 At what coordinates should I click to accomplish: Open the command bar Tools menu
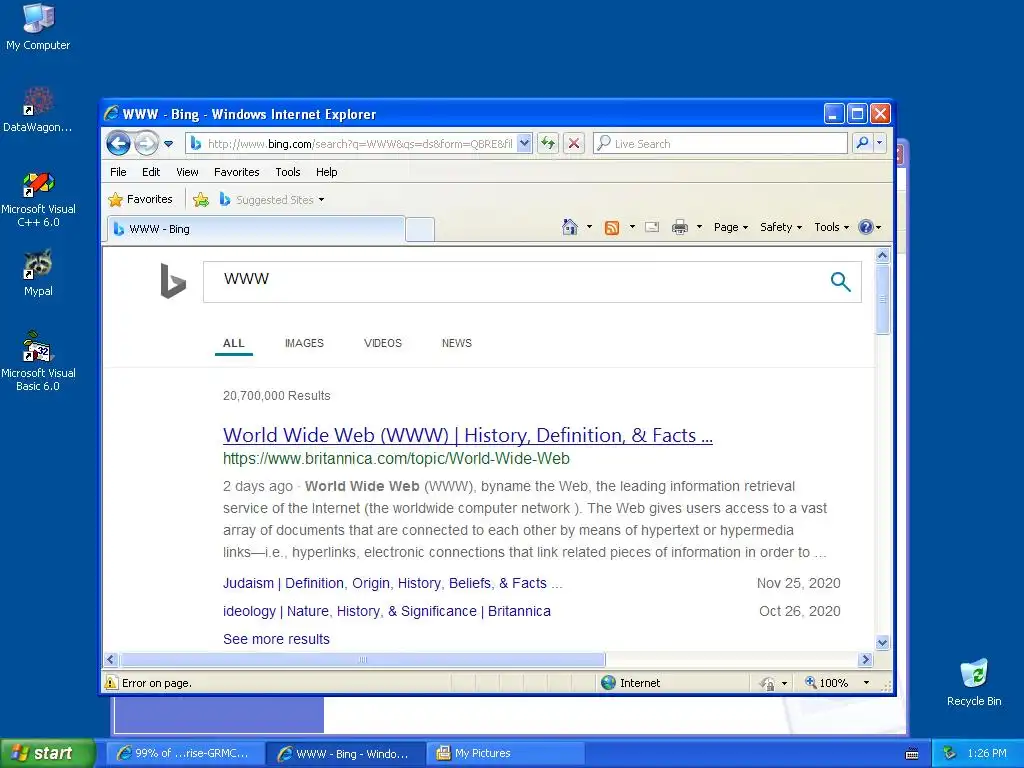831,227
